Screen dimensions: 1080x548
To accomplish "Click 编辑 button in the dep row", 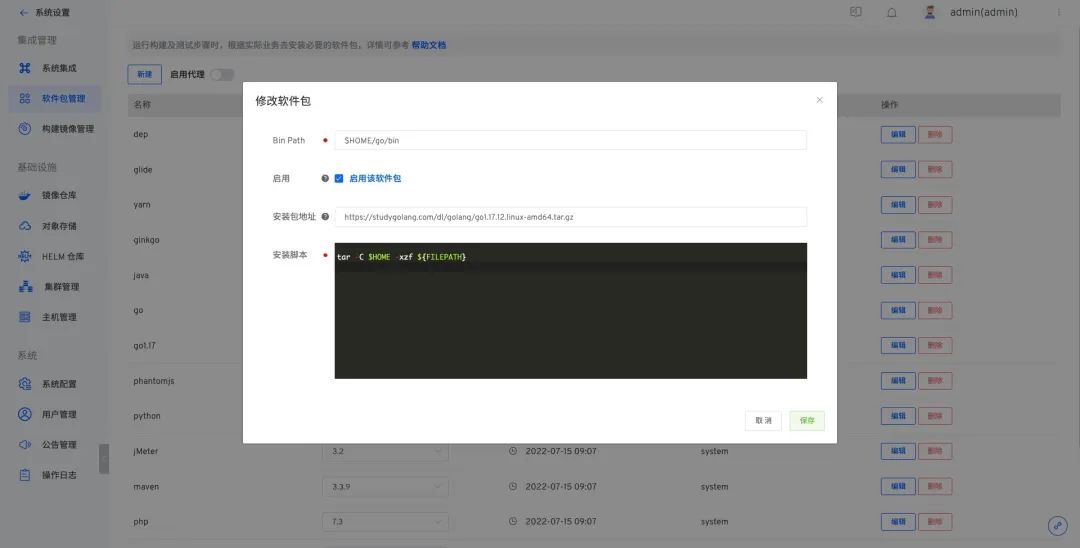I will click(x=898, y=134).
